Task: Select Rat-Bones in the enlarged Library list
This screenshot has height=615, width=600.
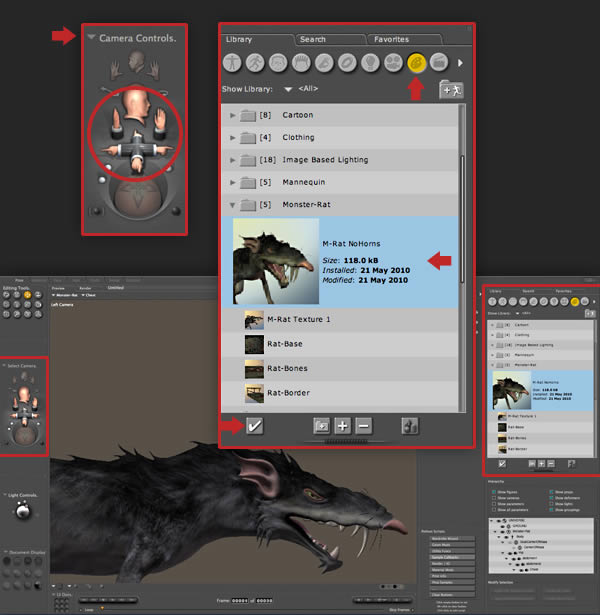Action: [x=340, y=369]
